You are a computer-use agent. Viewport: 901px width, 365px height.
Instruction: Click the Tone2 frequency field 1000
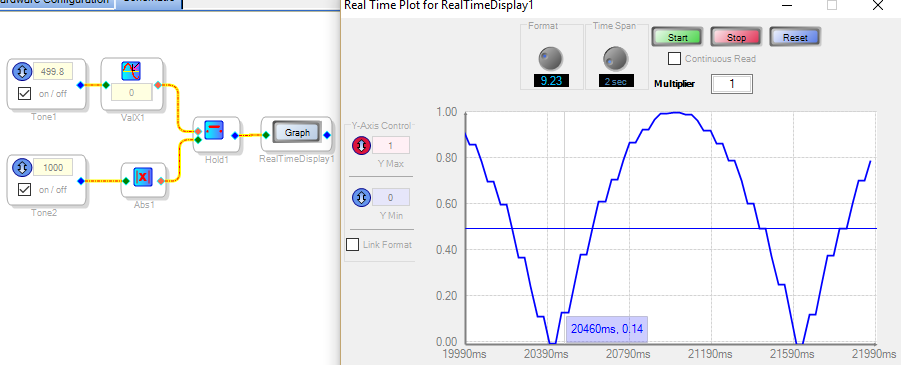(x=53, y=167)
